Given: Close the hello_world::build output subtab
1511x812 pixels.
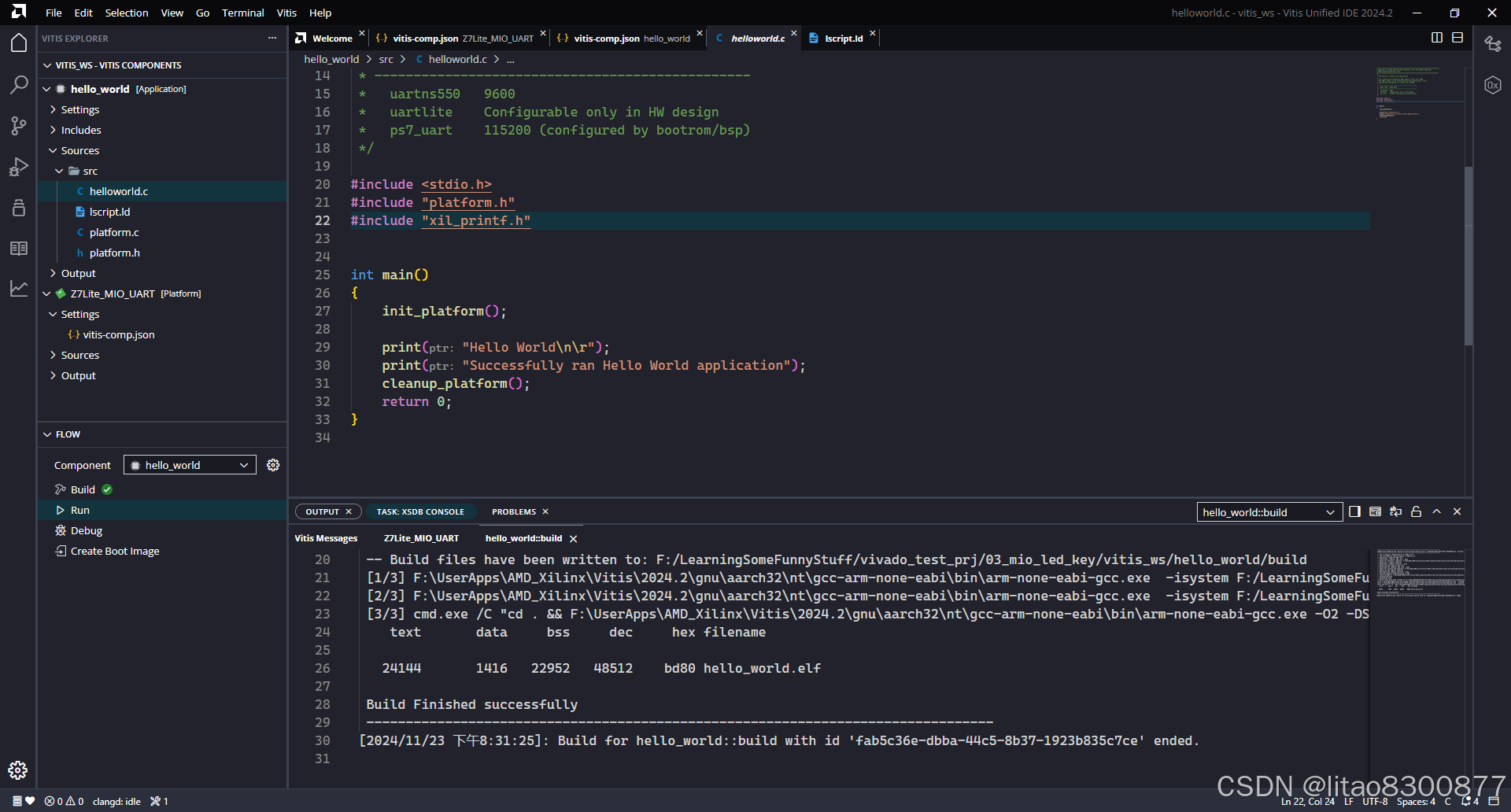Looking at the screenshot, I should (x=573, y=539).
